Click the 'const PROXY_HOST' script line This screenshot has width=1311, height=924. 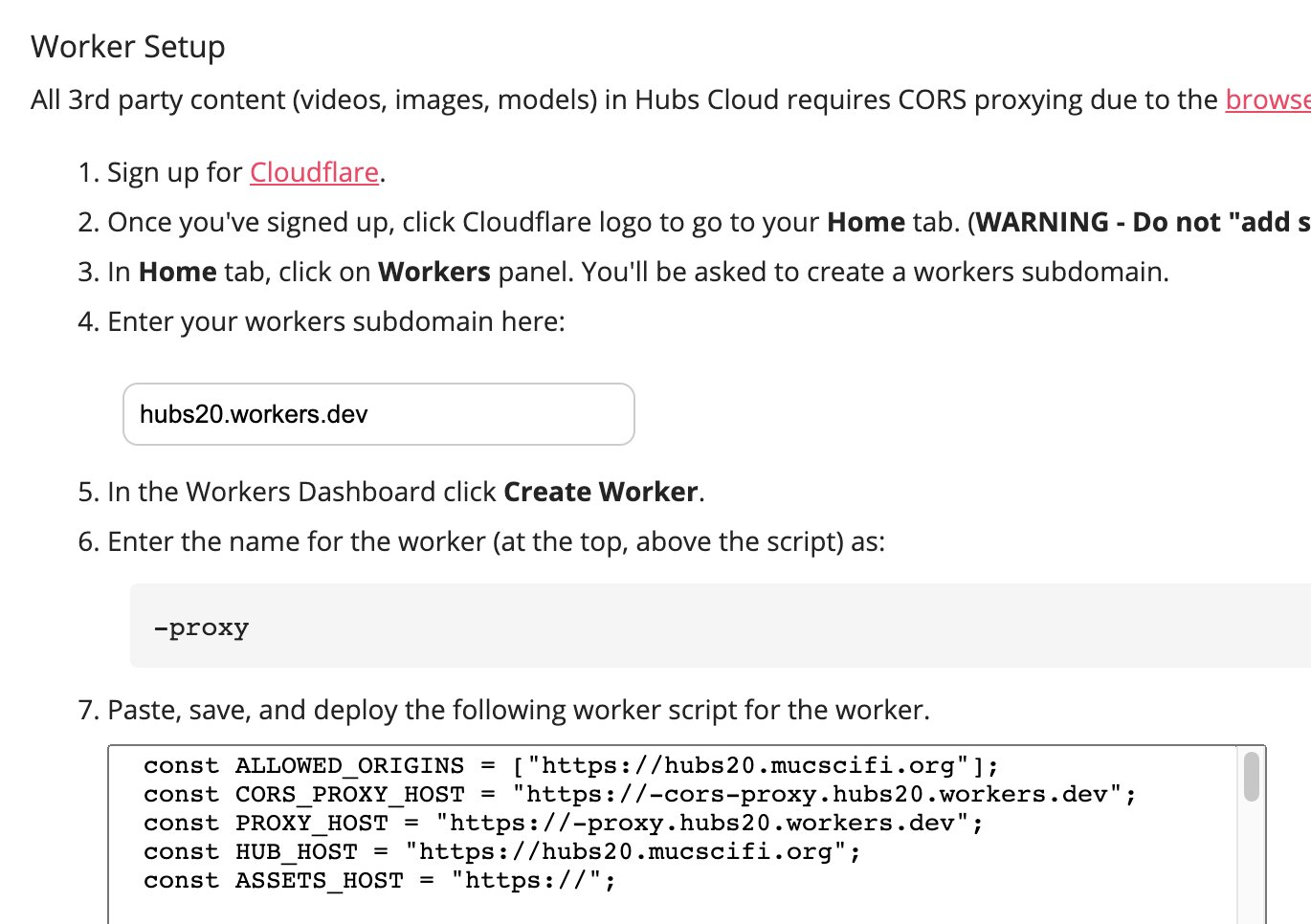click(564, 823)
